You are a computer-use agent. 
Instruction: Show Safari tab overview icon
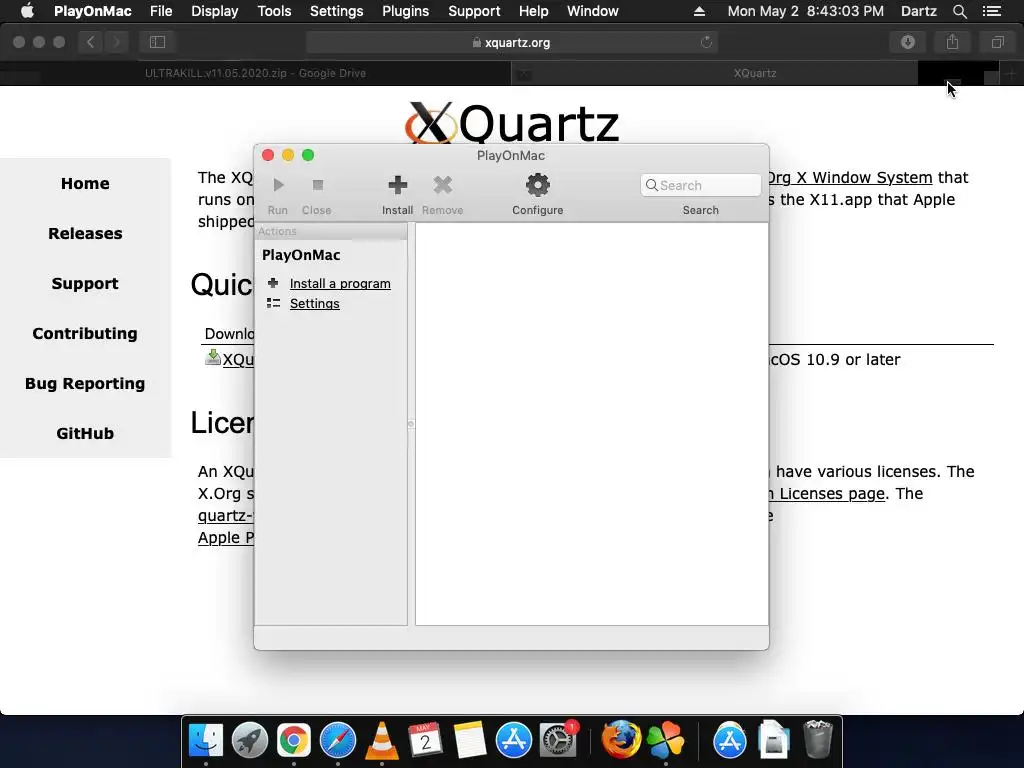coord(997,42)
